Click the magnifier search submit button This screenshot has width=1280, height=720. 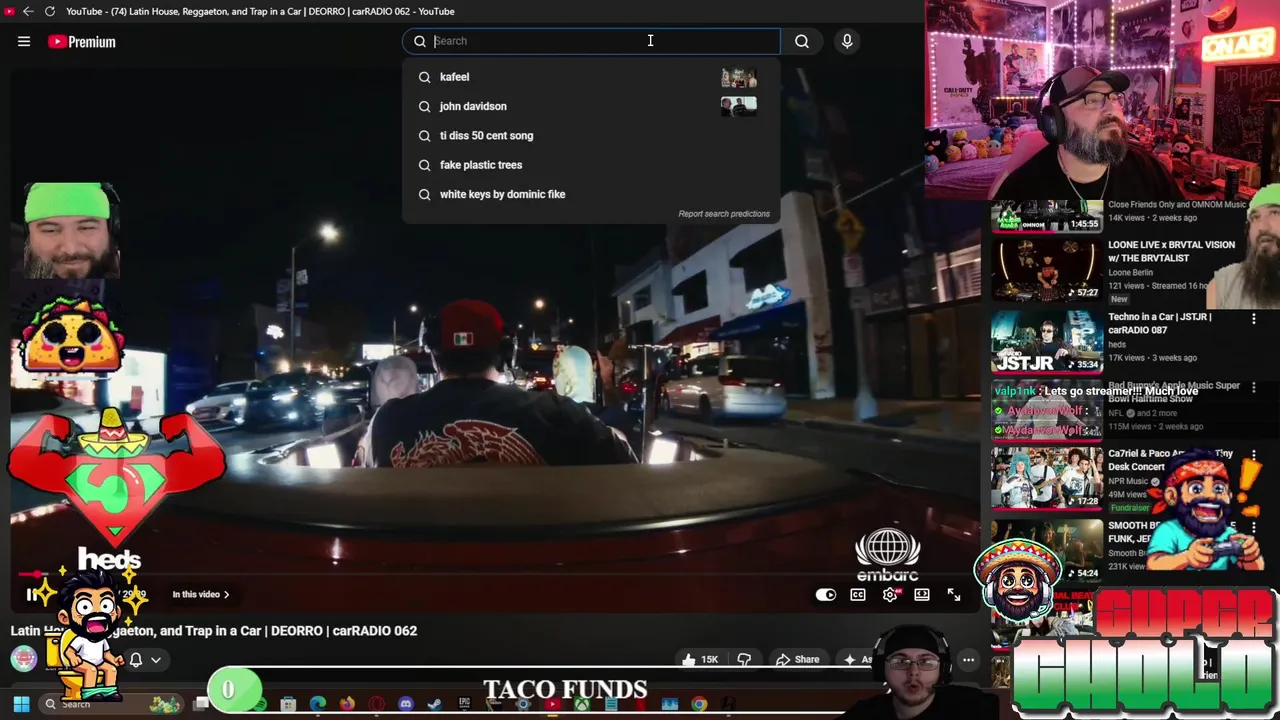802,41
